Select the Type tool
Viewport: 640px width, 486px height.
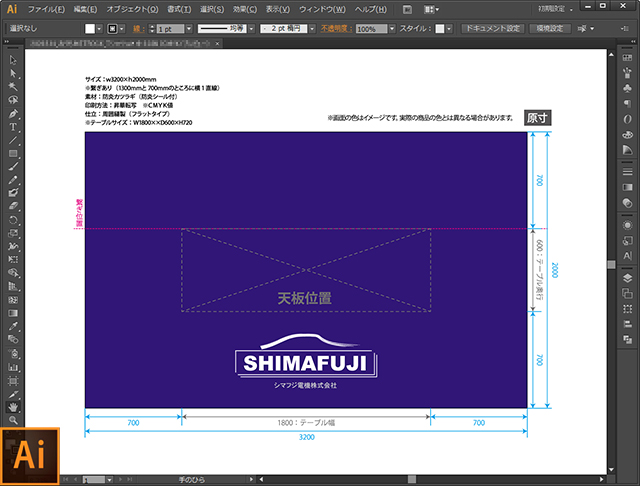coord(13,127)
